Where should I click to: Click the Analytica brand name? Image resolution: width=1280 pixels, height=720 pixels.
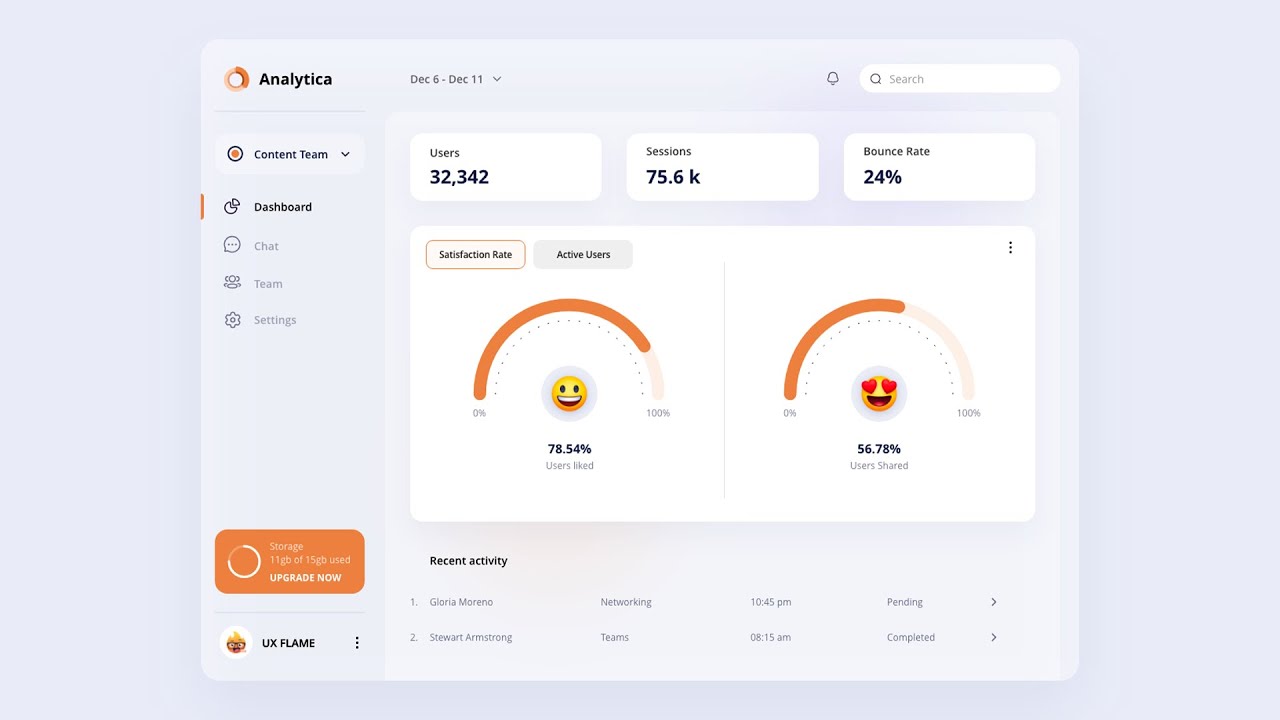[295, 79]
